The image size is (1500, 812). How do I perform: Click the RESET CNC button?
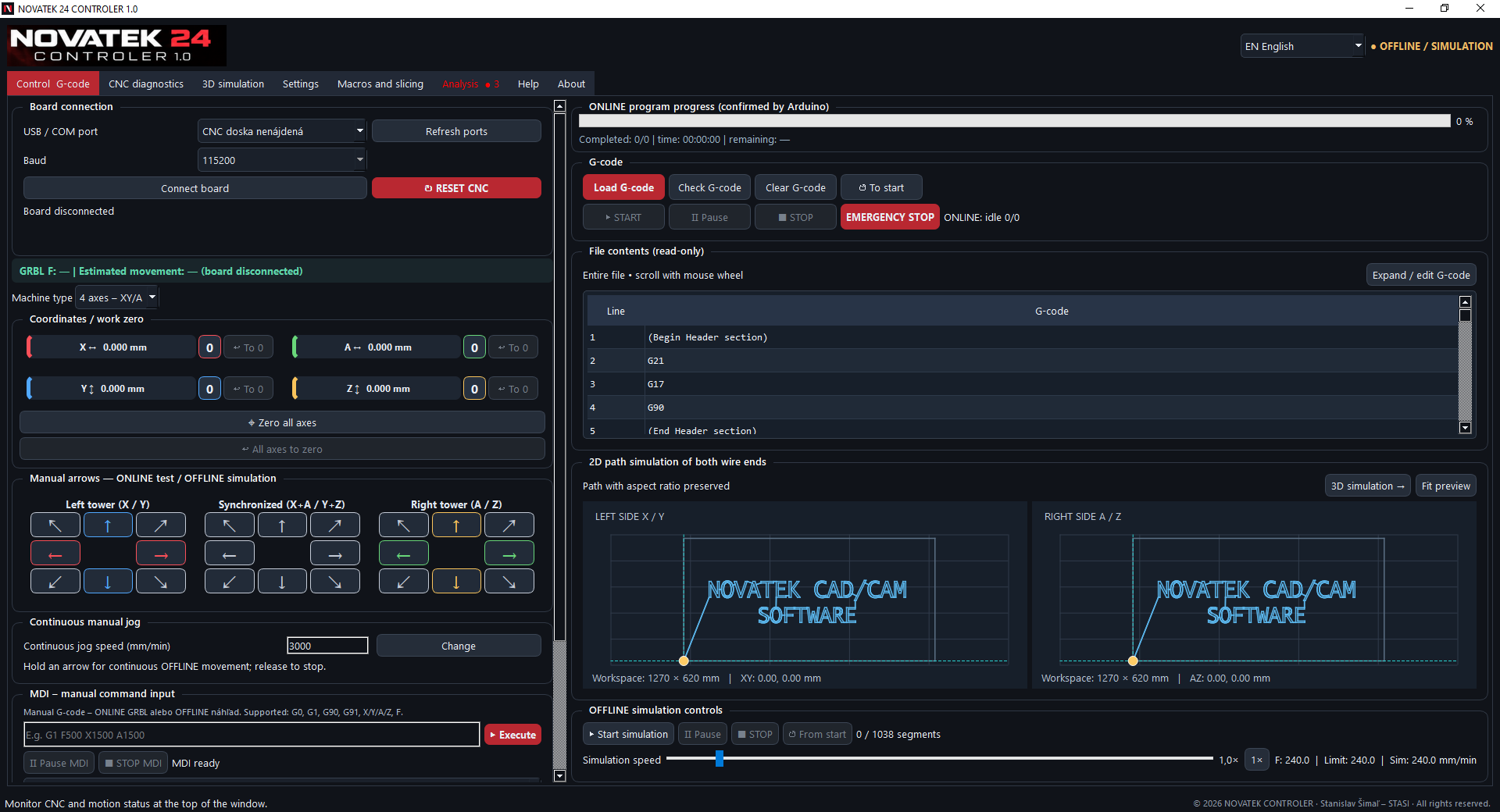(x=456, y=188)
